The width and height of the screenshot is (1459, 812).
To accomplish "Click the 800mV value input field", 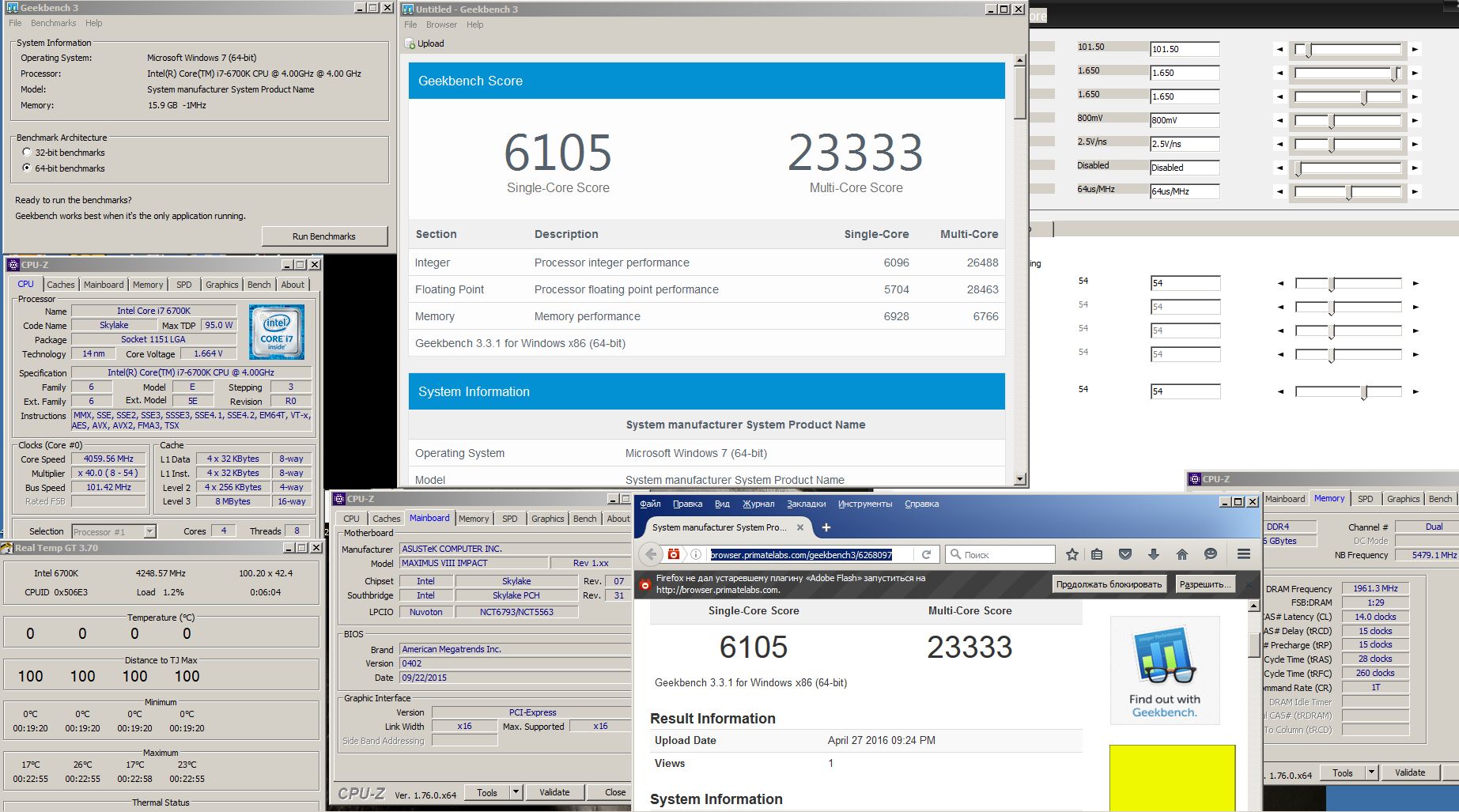I will tap(1185, 120).
